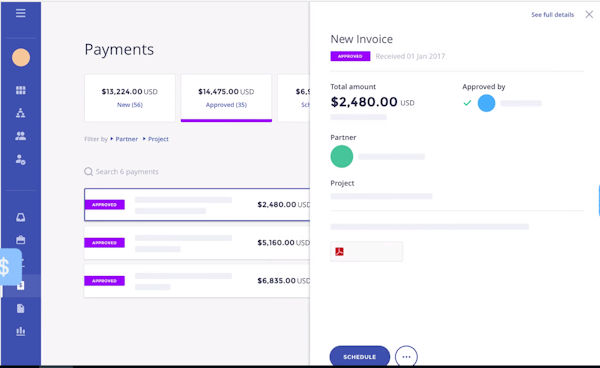Open the document page sidebar icon
Image resolution: width=600 pixels, height=368 pixels.
(21, 308)
